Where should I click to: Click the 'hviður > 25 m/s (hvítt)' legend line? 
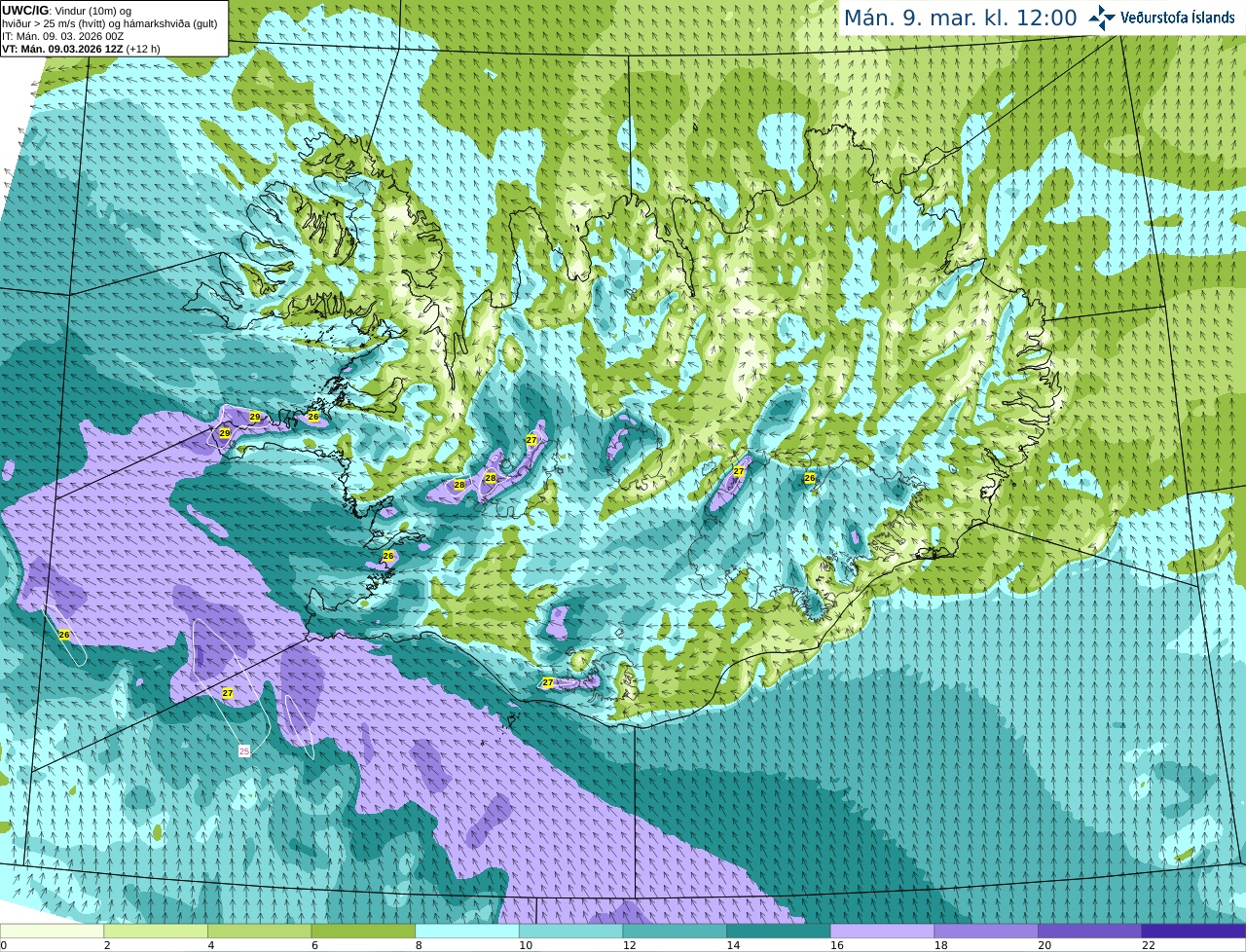[x=109, y=23]
